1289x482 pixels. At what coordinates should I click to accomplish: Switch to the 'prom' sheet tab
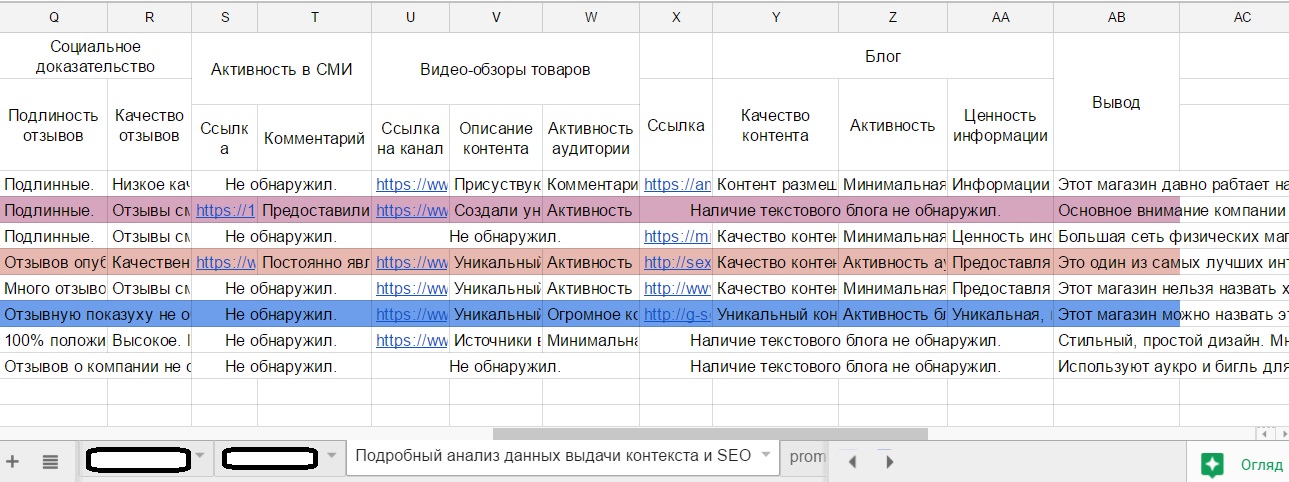tap(807, 457)
